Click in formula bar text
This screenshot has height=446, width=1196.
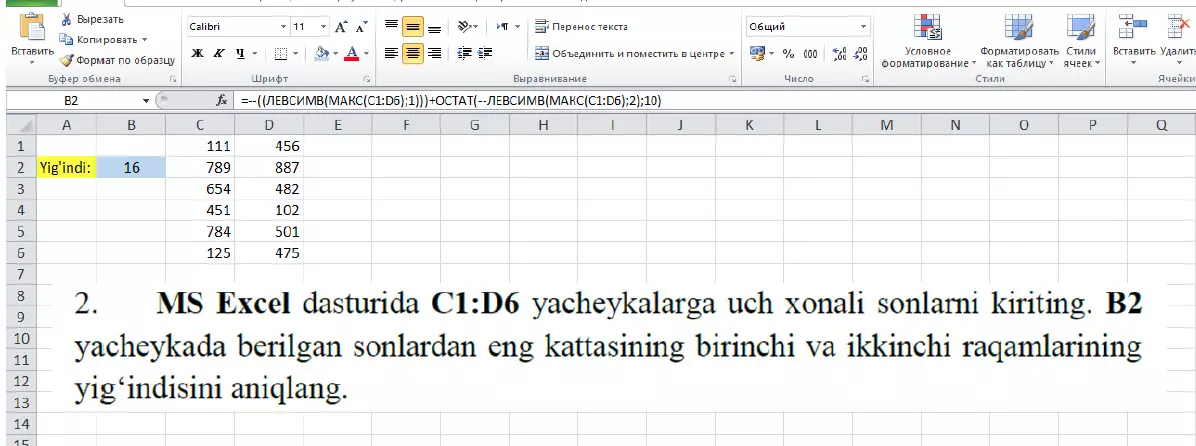450,101
